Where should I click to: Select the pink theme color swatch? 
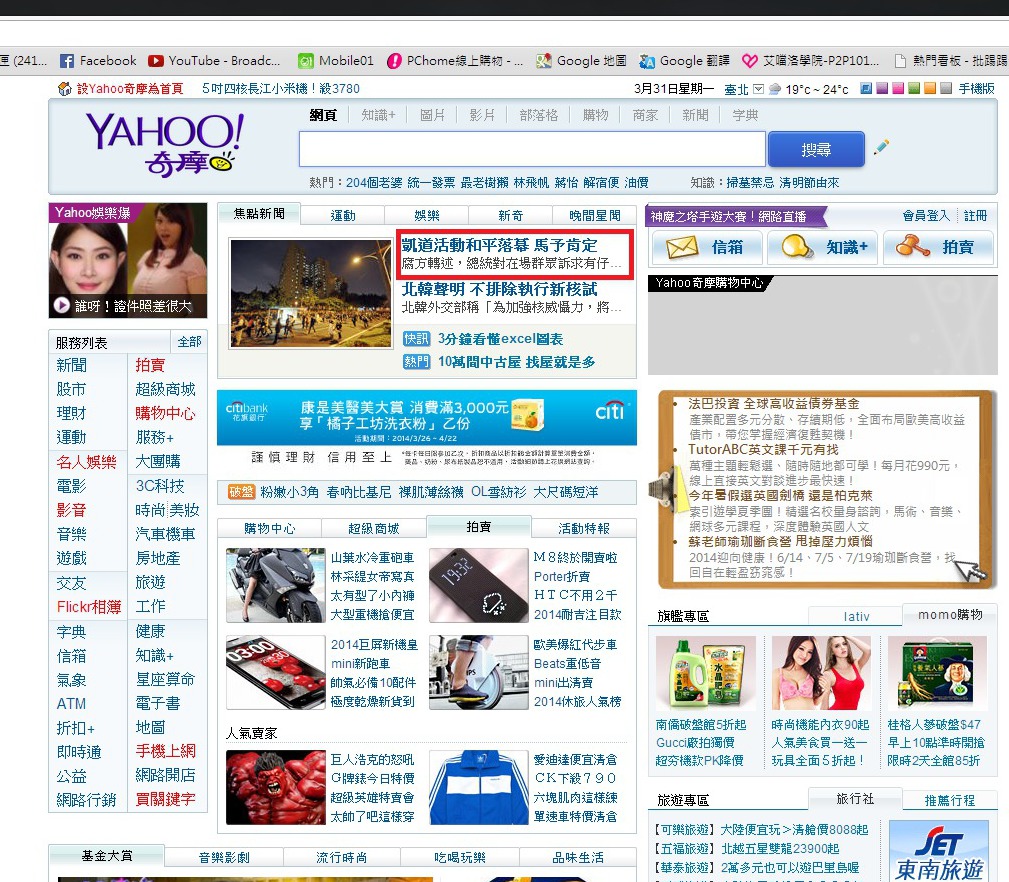898,88
